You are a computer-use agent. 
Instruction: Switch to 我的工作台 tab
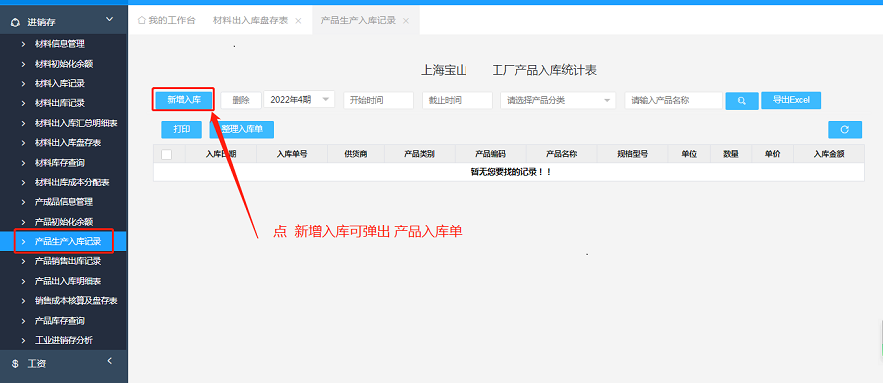point(167,20)
